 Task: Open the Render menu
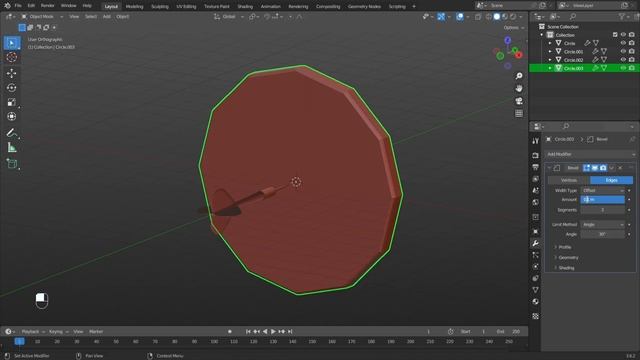(x=47, y=6)
